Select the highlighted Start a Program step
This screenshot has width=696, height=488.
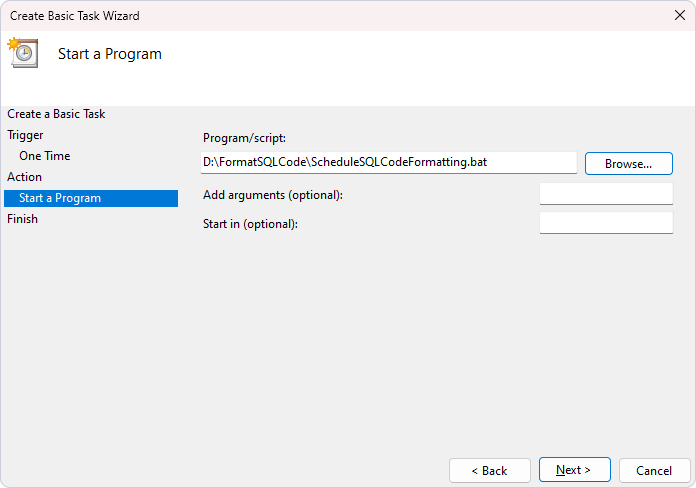(x=91, y=198)
